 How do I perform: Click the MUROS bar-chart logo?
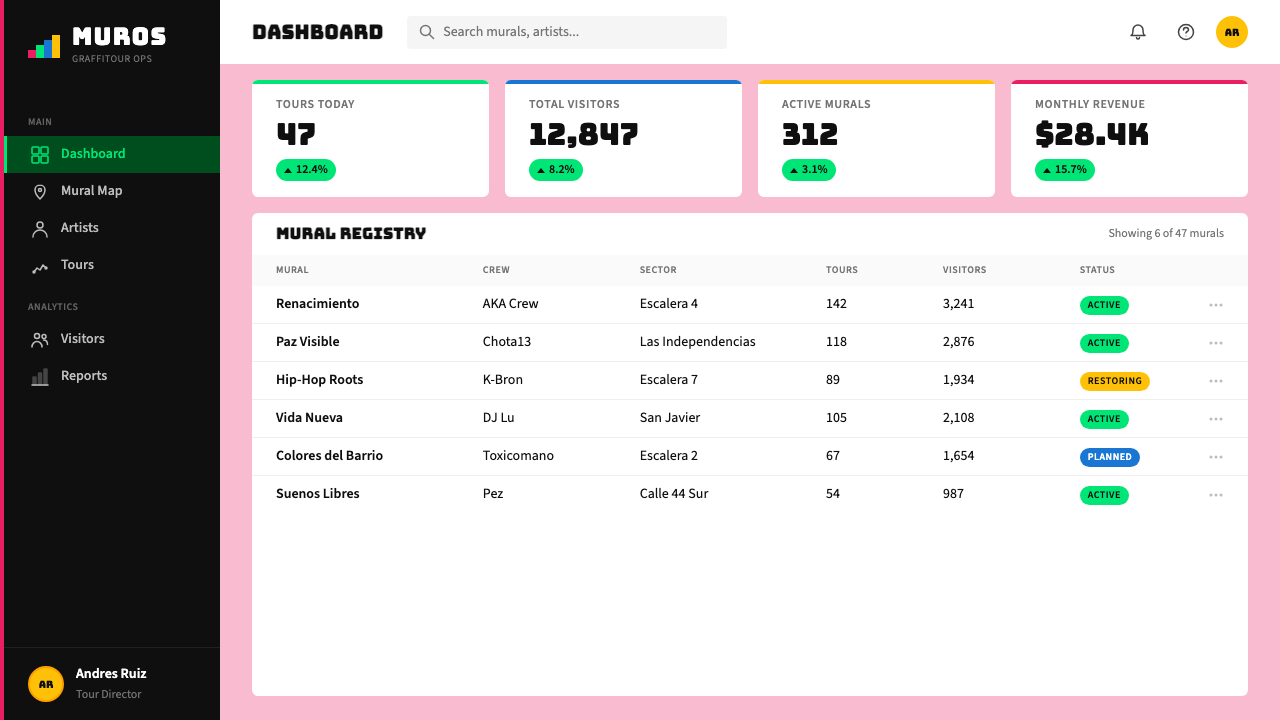[x=44, y=46]
